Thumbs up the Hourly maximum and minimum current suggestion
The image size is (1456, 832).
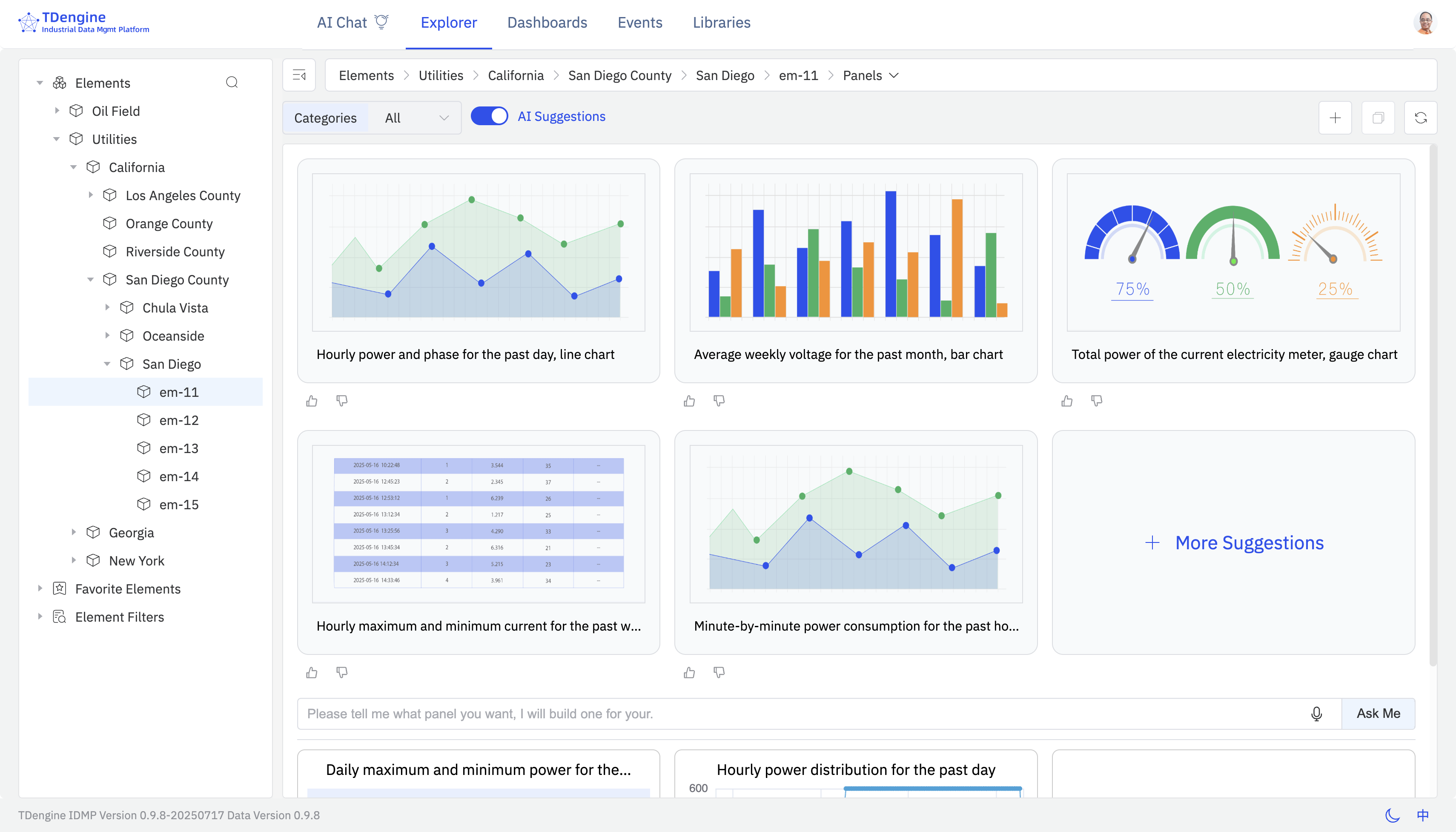pyautogui.click(x=312, y=673)
